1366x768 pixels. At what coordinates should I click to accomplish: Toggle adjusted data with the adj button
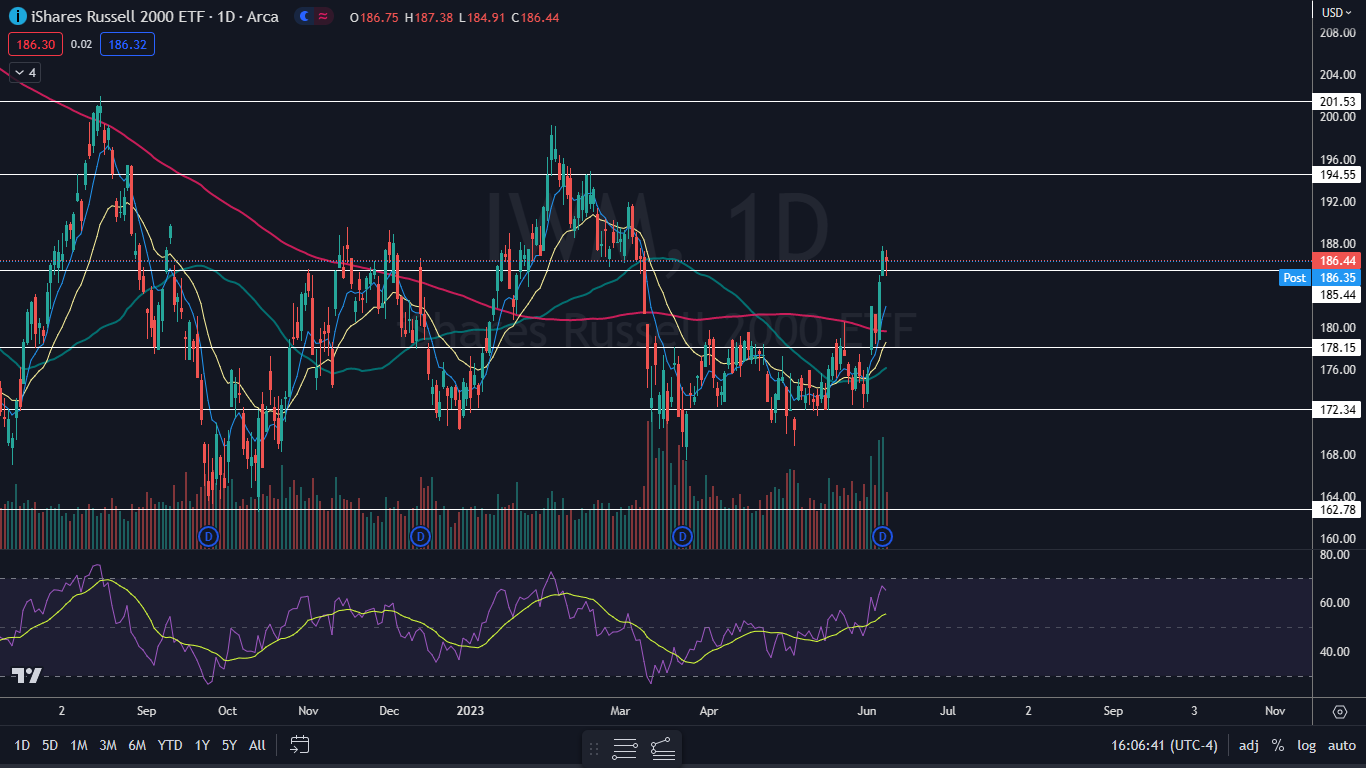tap(1249, 745)
